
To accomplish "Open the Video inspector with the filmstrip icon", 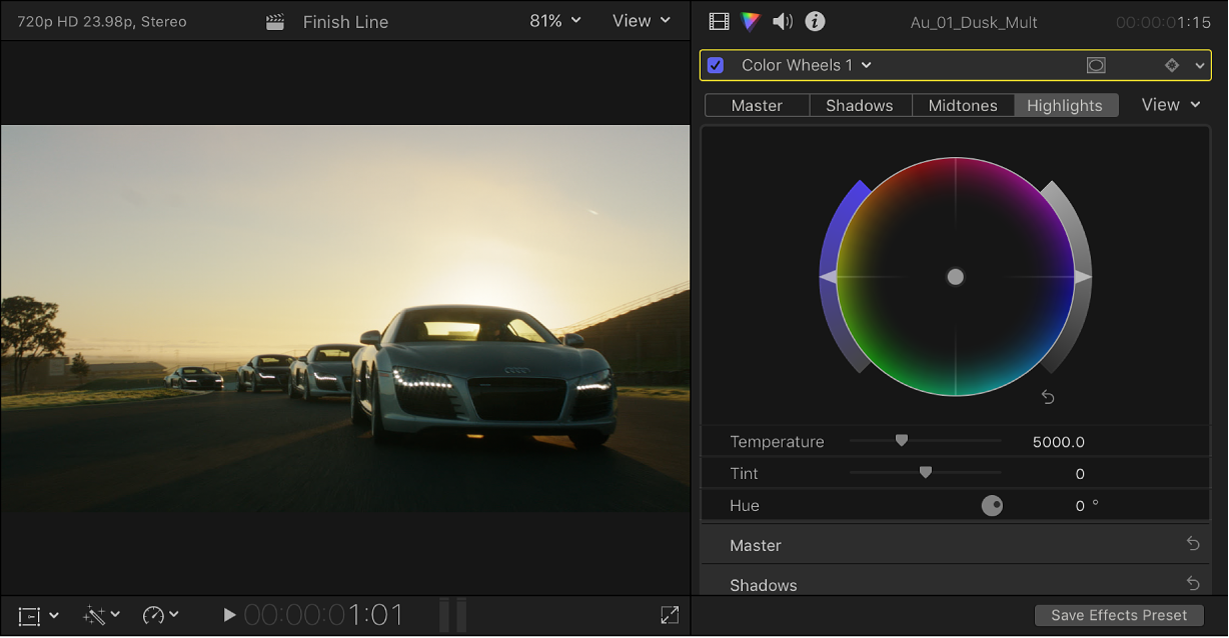I will (x=718, y=21).
